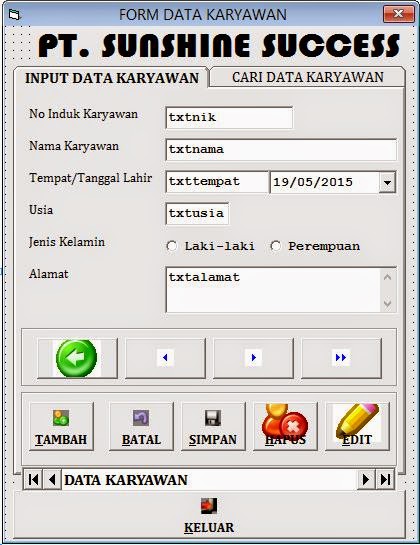Click the address box scroll down arrow
420x545 pixels.
pyautogui.click(x=387, y=304)
